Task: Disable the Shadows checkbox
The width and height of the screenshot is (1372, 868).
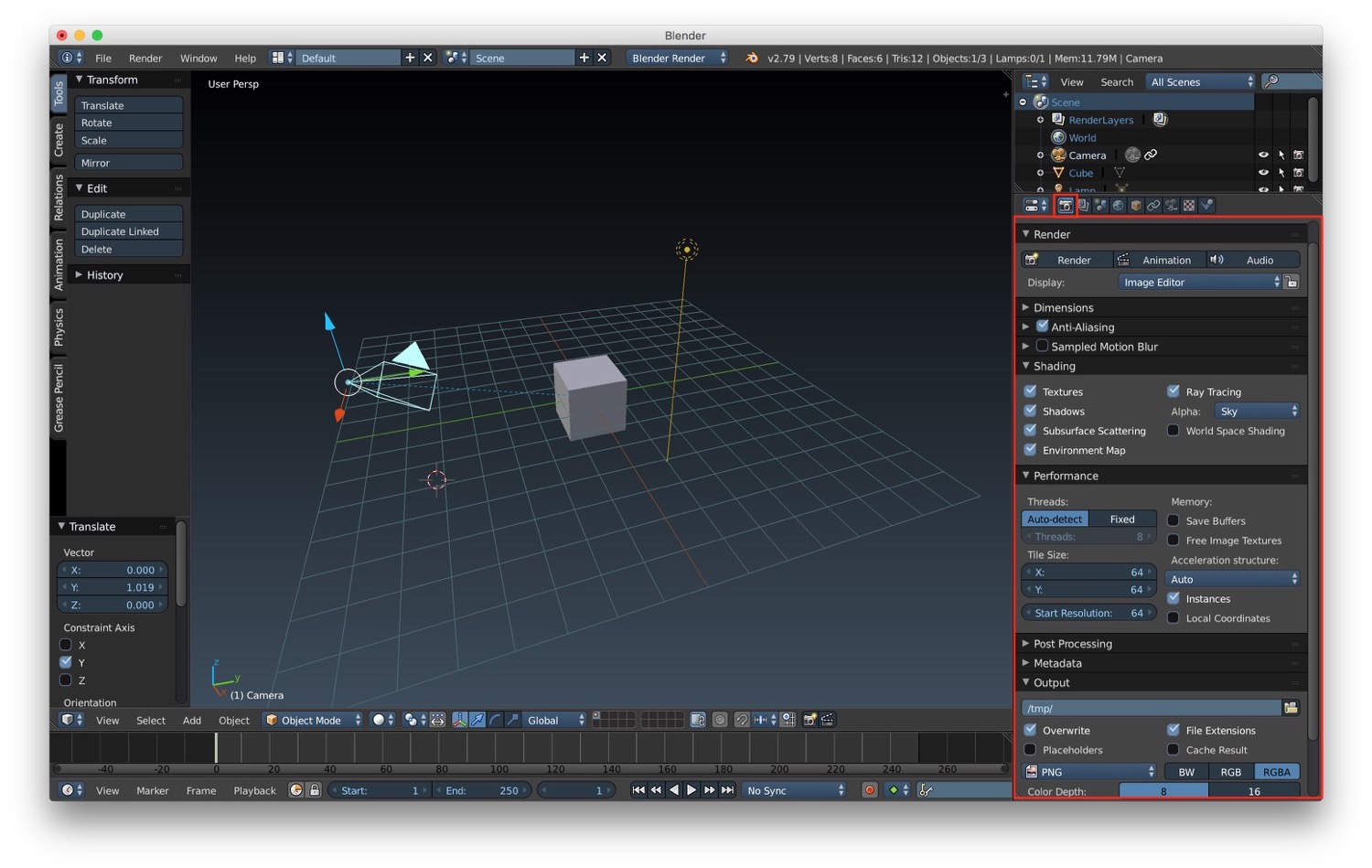Action: coord(1031,412)
